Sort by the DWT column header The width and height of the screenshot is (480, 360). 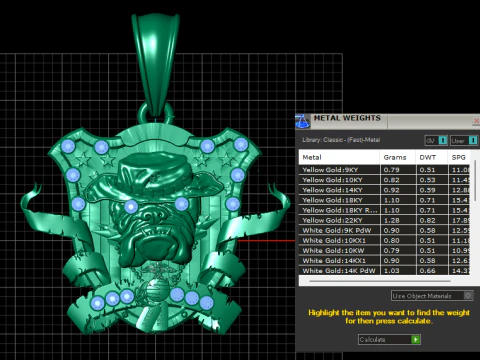432,157
